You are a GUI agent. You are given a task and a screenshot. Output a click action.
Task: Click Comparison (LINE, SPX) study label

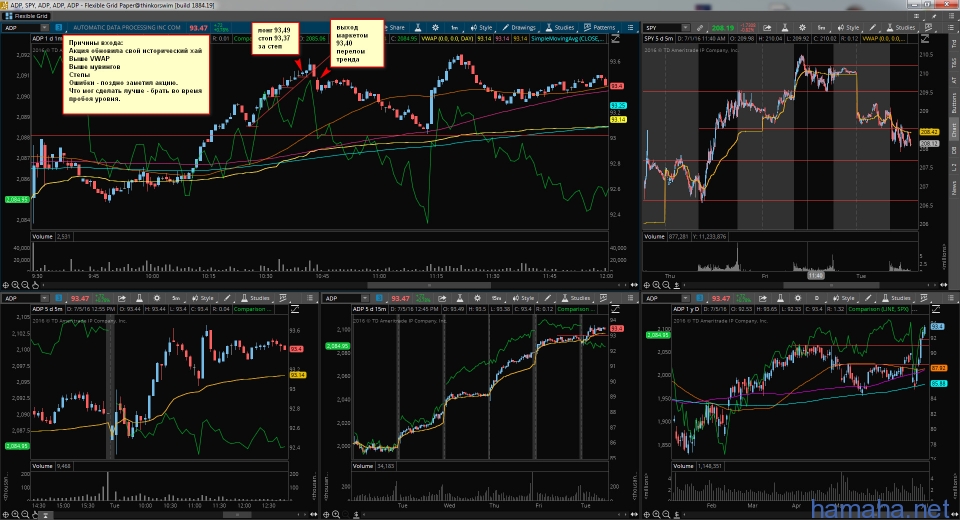point(879,309)
